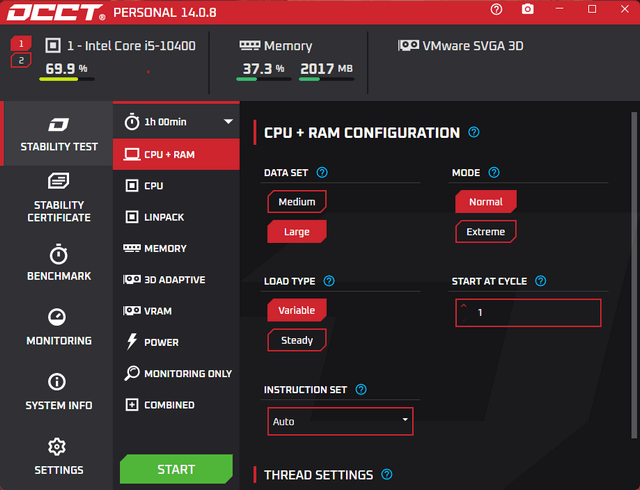Open Instruction Set help icon
640x490 pixels.
tap(361, 390)
